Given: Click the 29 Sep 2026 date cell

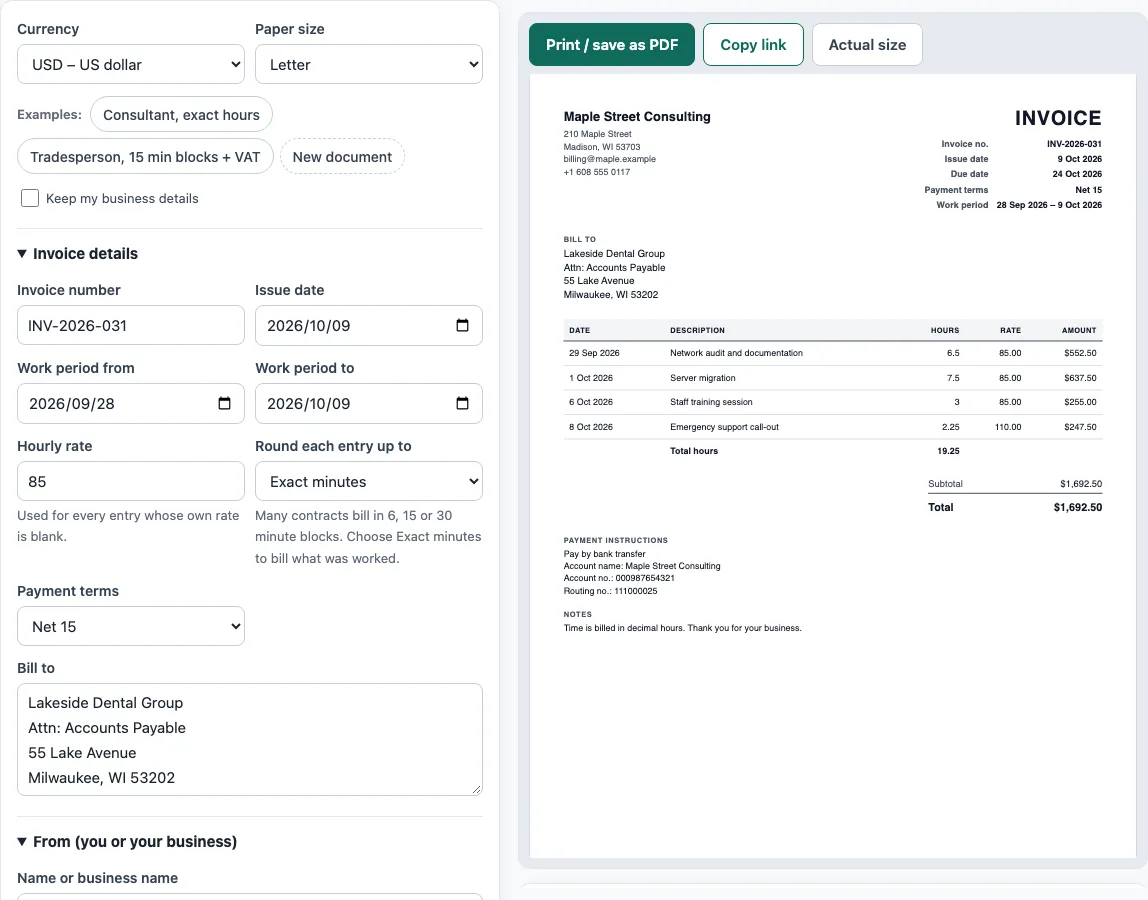Looking at the screenshot, I should 594,353.
